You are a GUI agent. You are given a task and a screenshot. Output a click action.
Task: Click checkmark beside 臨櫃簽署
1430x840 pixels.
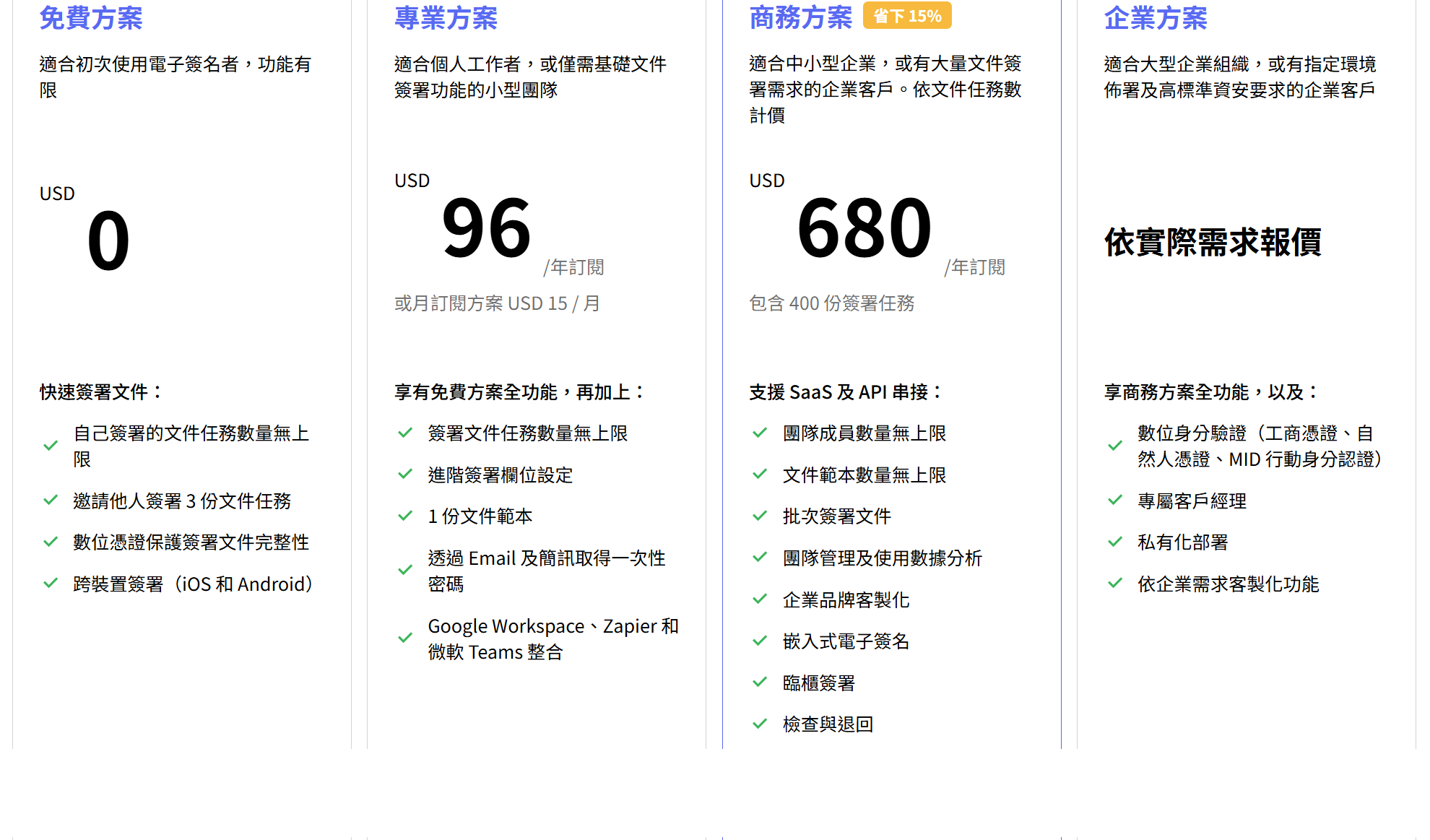(760, 682)
